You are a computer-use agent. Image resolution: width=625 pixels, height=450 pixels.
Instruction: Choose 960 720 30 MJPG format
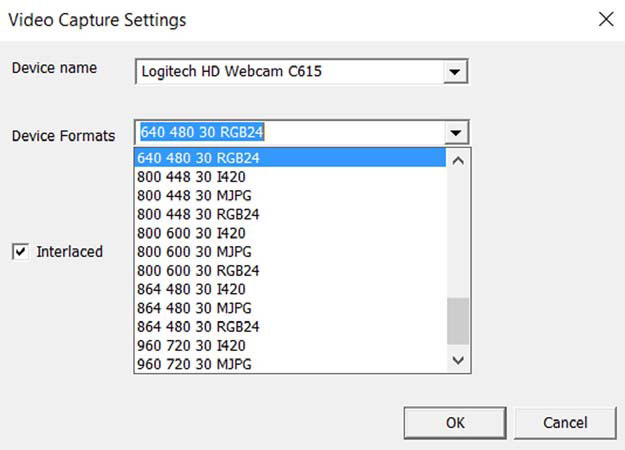click(x=291, y=364)
